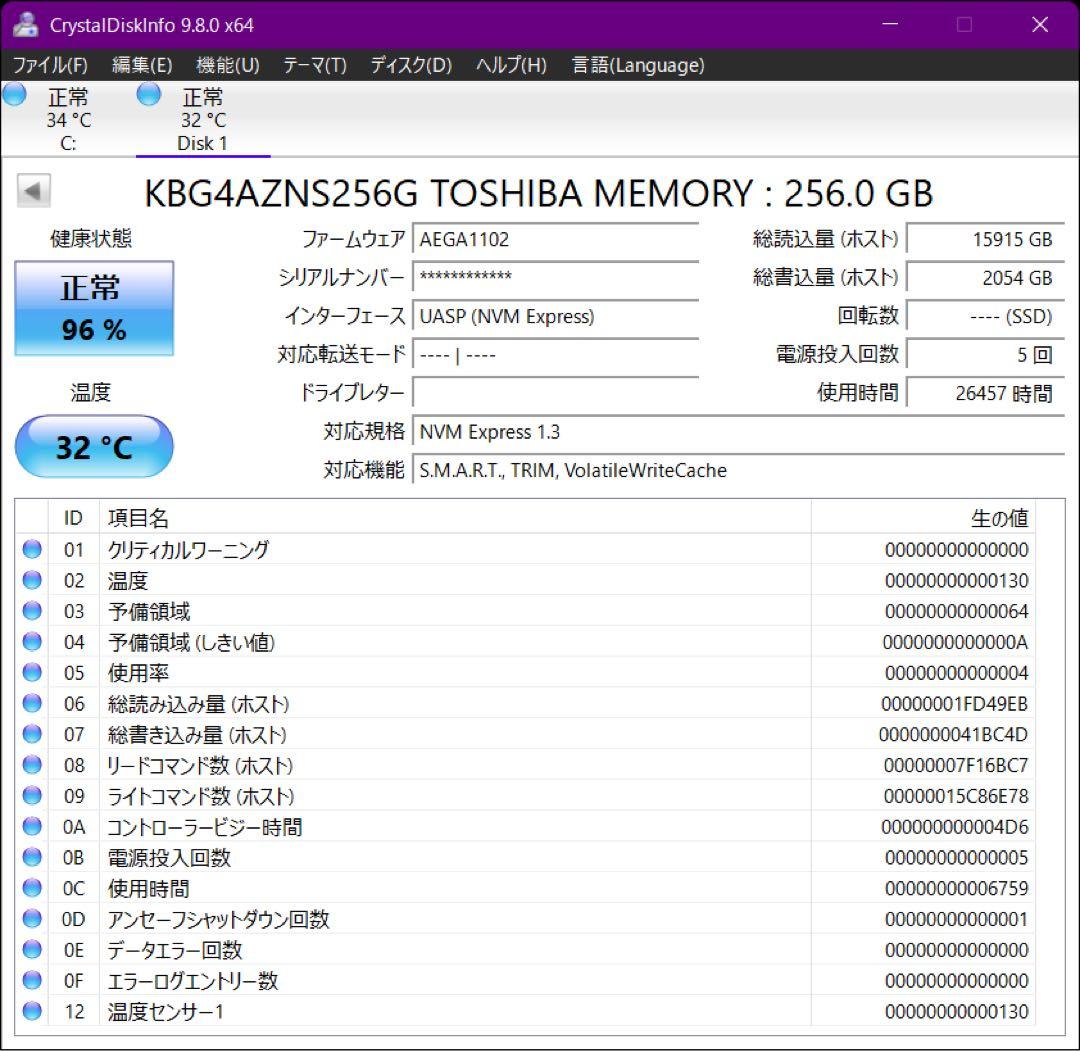Open the ヘルプ(H) menu
The height and width of the screenshot is (1051, 1080).
click(512, 65)
